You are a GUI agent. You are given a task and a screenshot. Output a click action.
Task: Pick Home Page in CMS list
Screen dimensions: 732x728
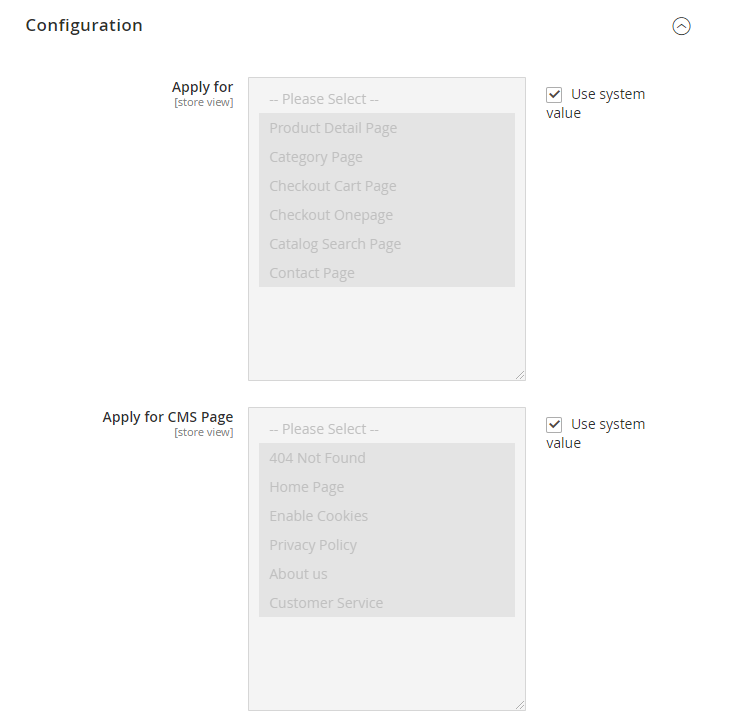point(306,487)
